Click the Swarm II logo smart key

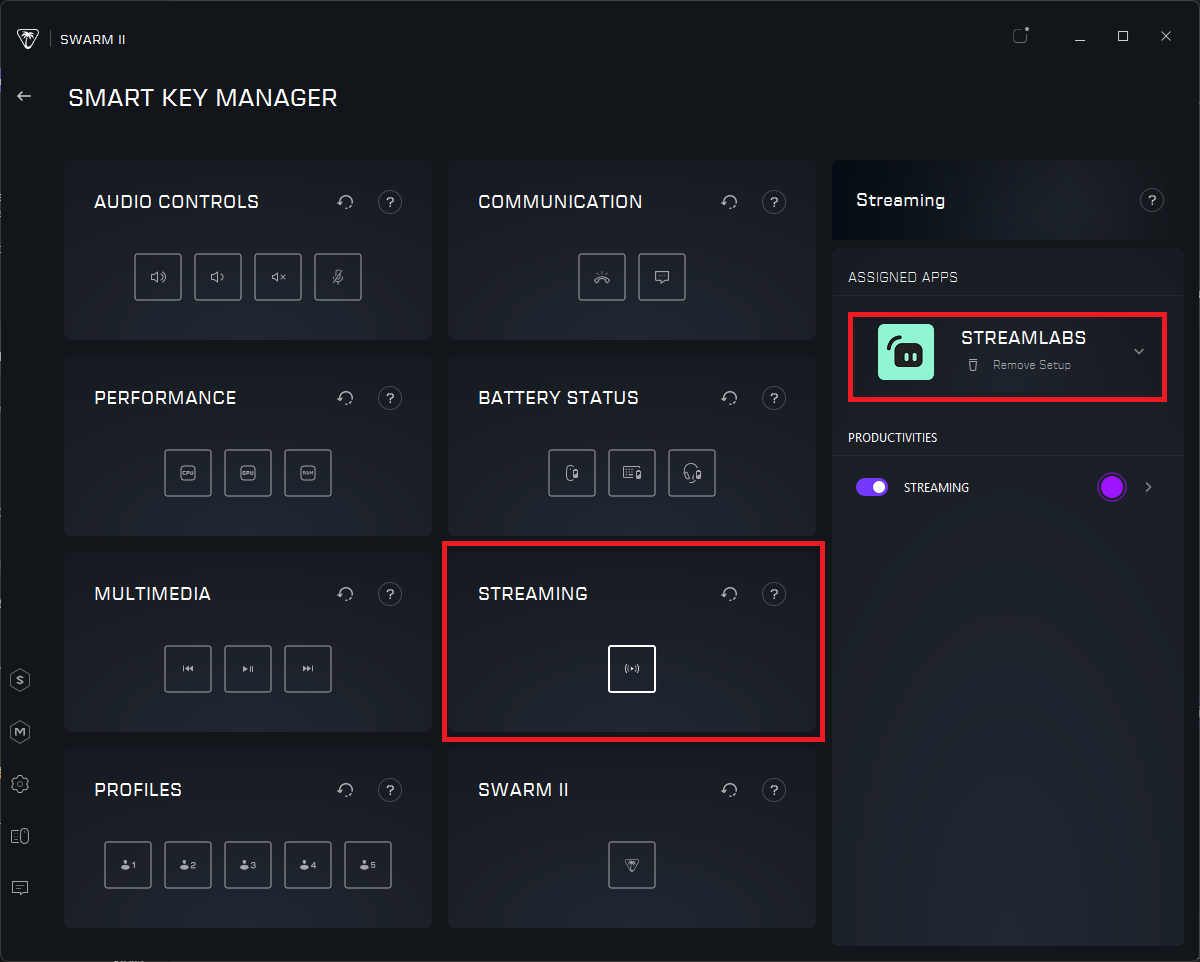pyautogui.click(x=632, y=865)
